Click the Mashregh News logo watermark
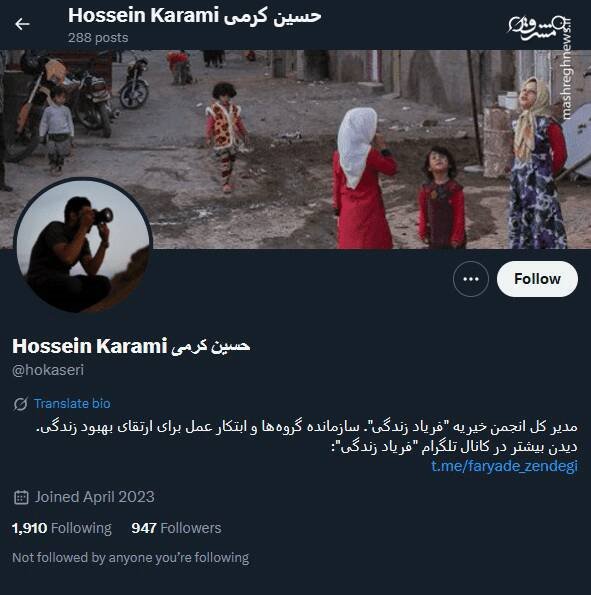Viewport: 591px width, 595px height. tap(535, 28)
